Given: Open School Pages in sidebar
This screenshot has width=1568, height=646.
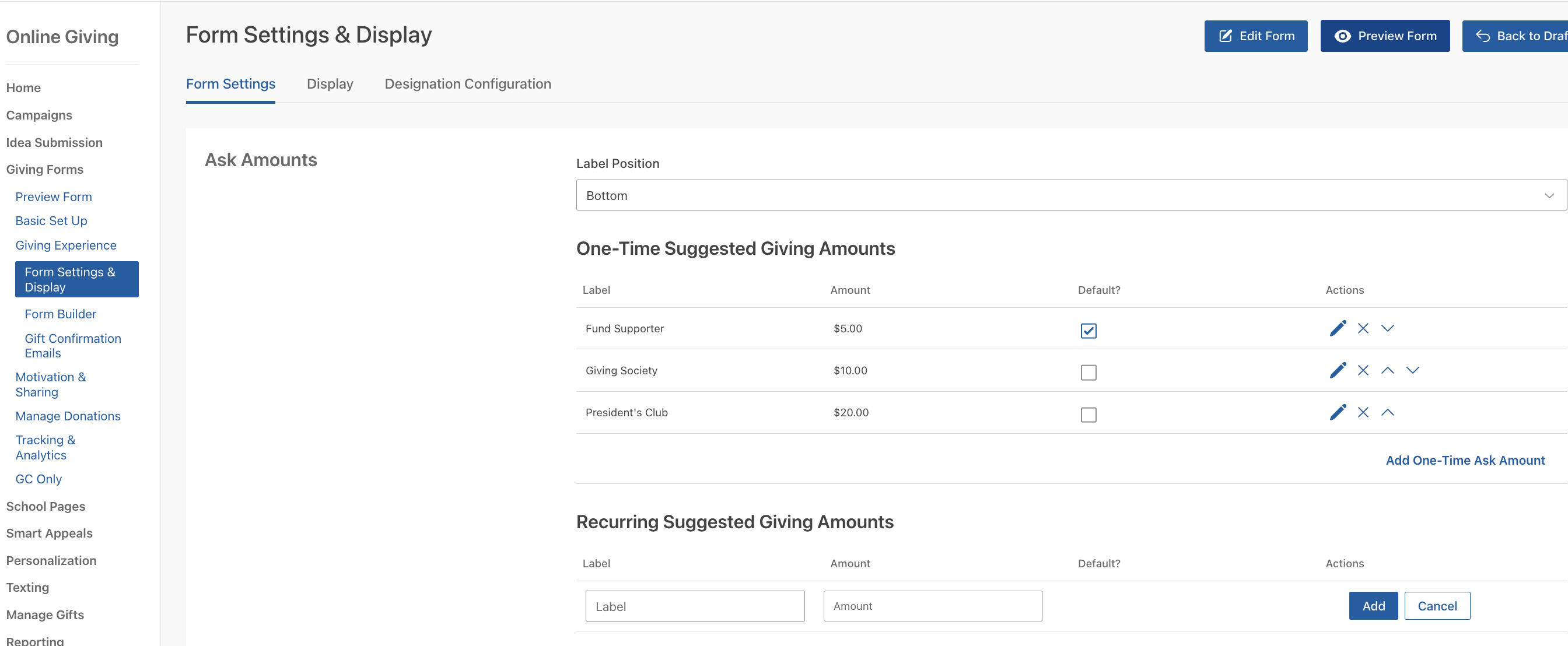Looking at the screenshot, I should (45, 506).
